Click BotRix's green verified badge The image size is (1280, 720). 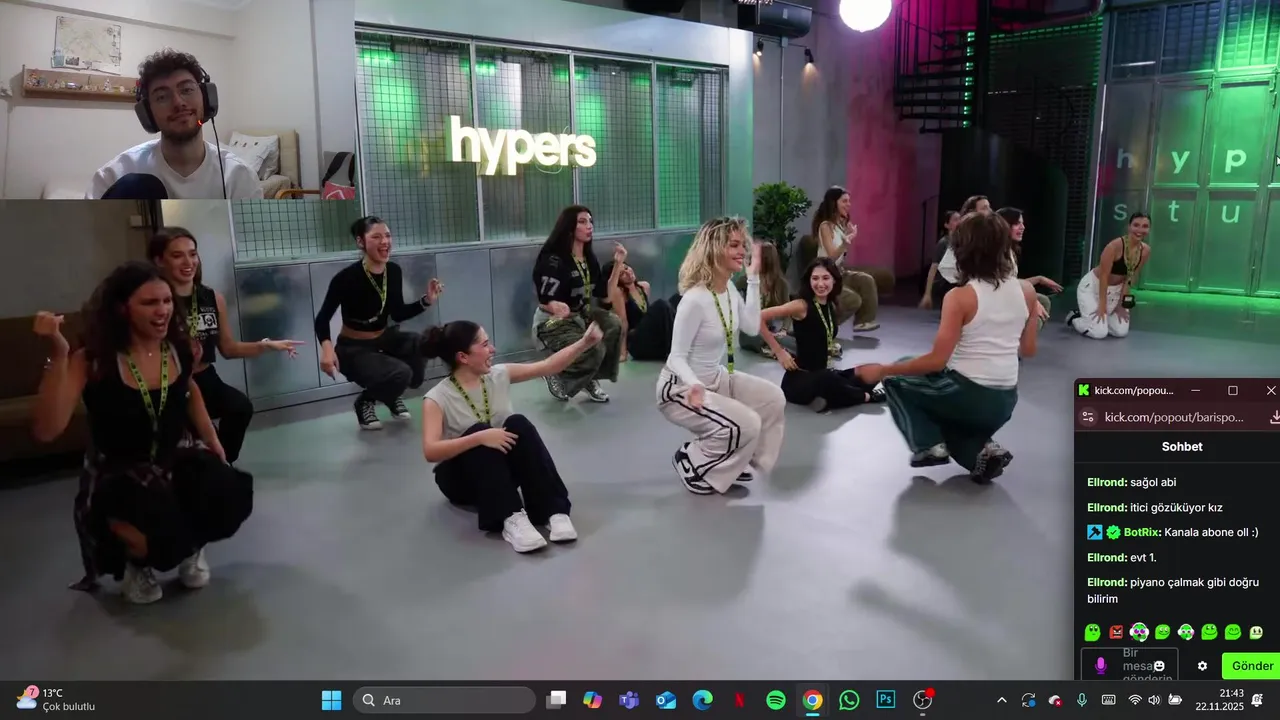tap(1113, 533)
